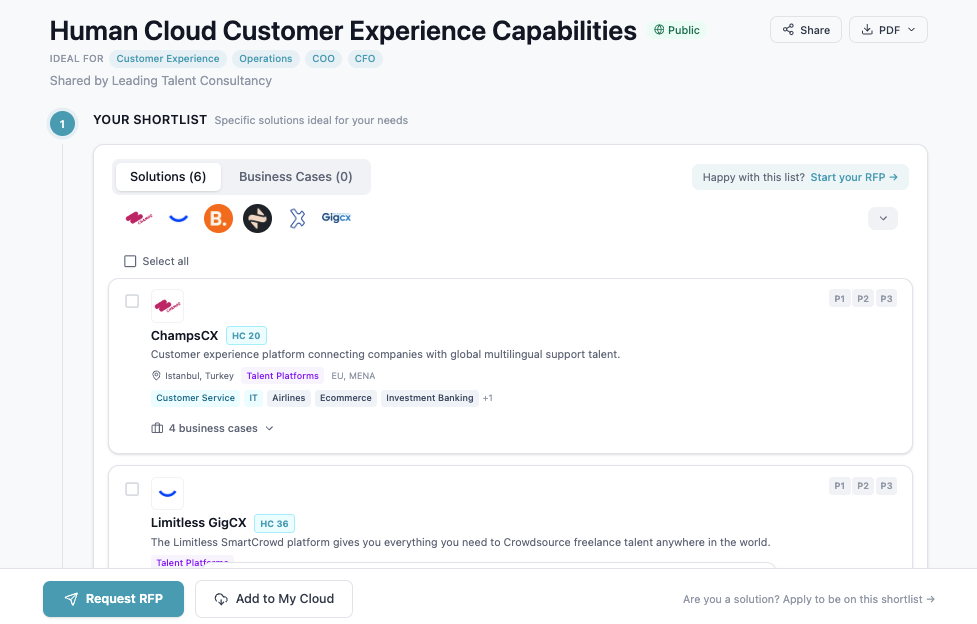Click the HC 36 score badge

[x=274, y=523]
